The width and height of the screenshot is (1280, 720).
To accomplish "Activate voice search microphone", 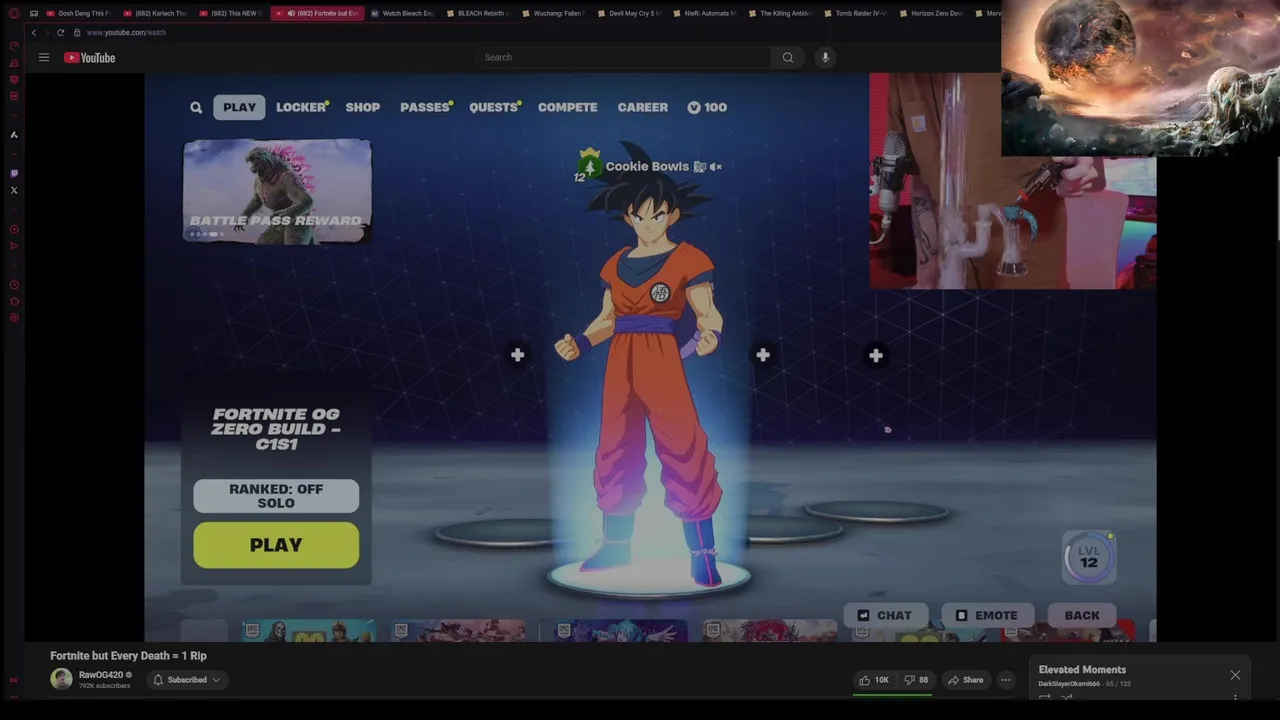I will [825, 57].
